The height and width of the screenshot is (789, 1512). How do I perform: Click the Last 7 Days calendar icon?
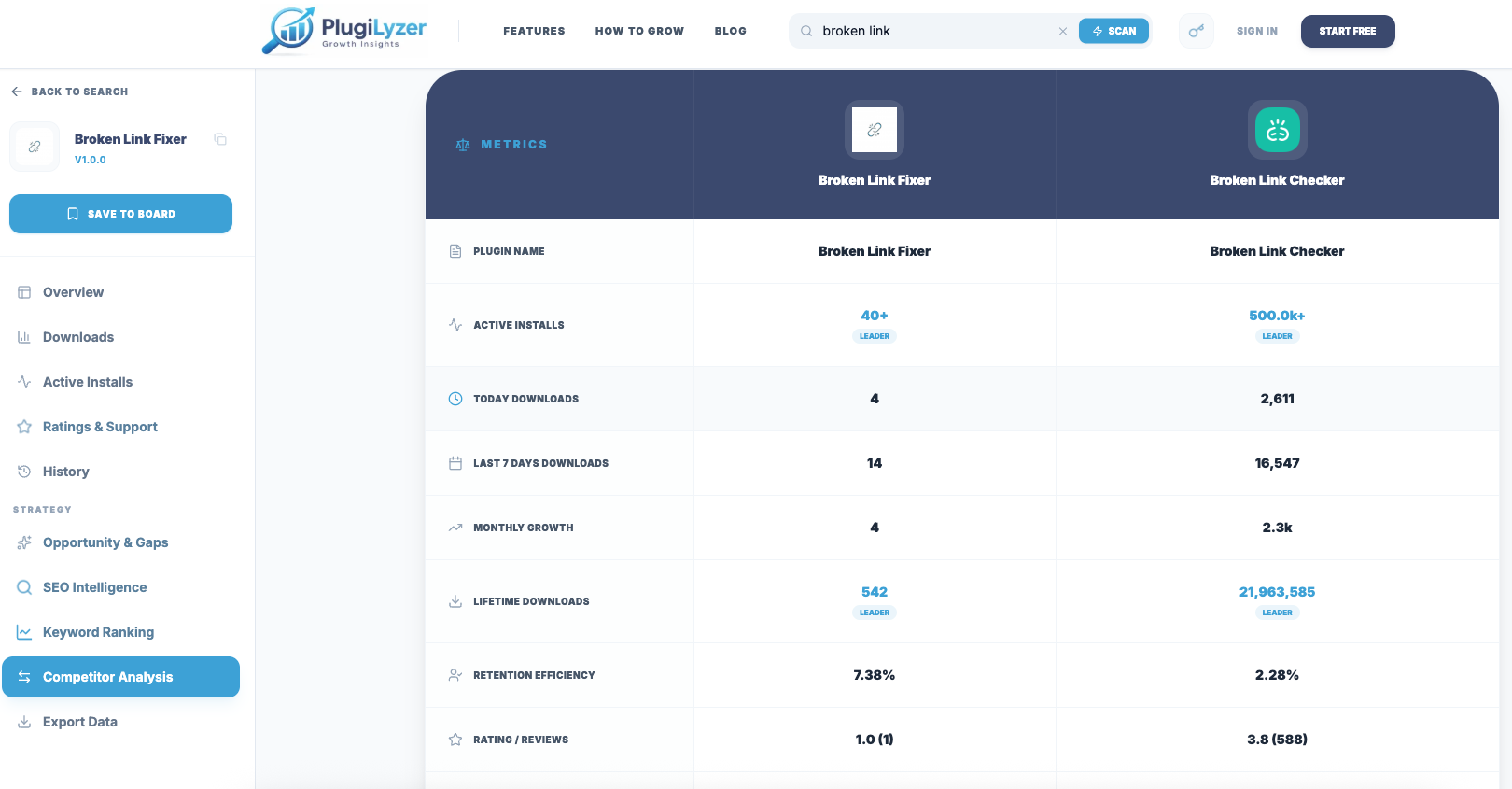(x=455, y=463)
